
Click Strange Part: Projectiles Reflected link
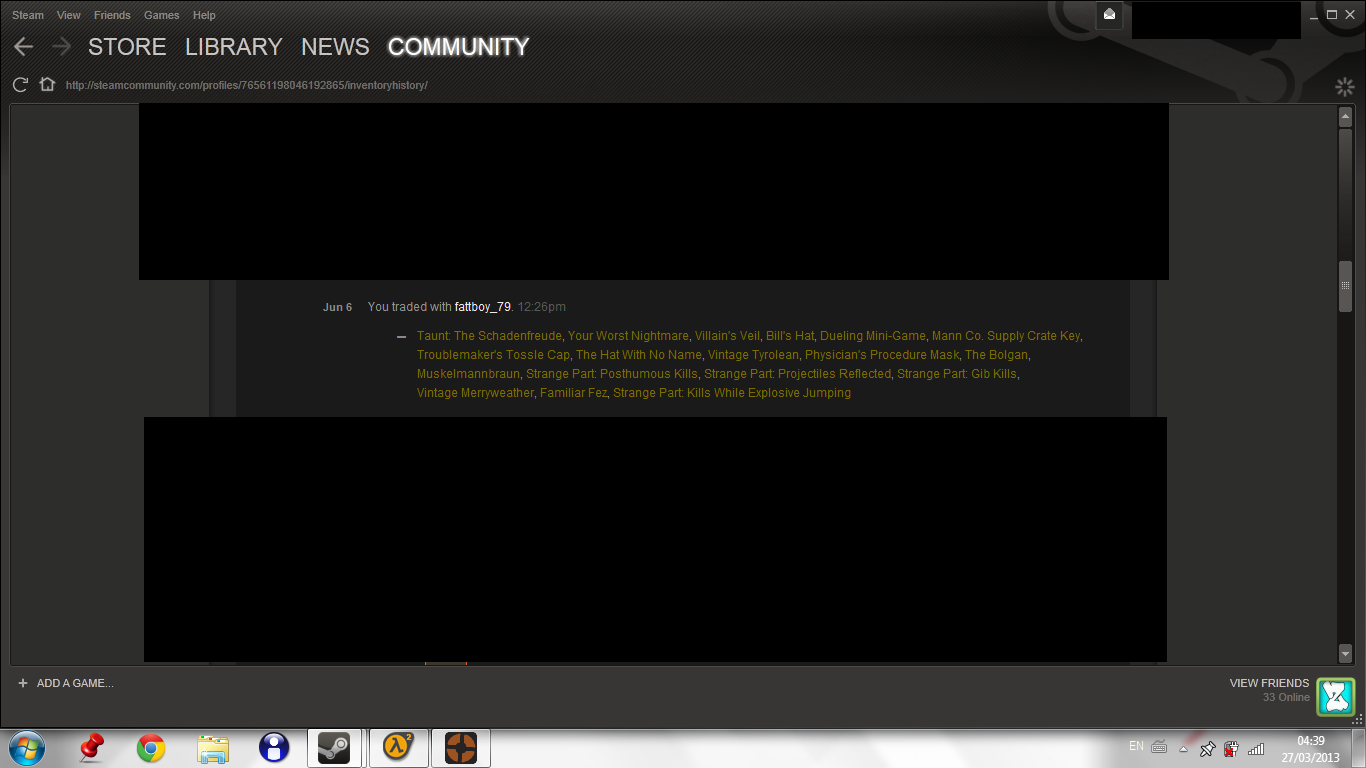(797, 374)
